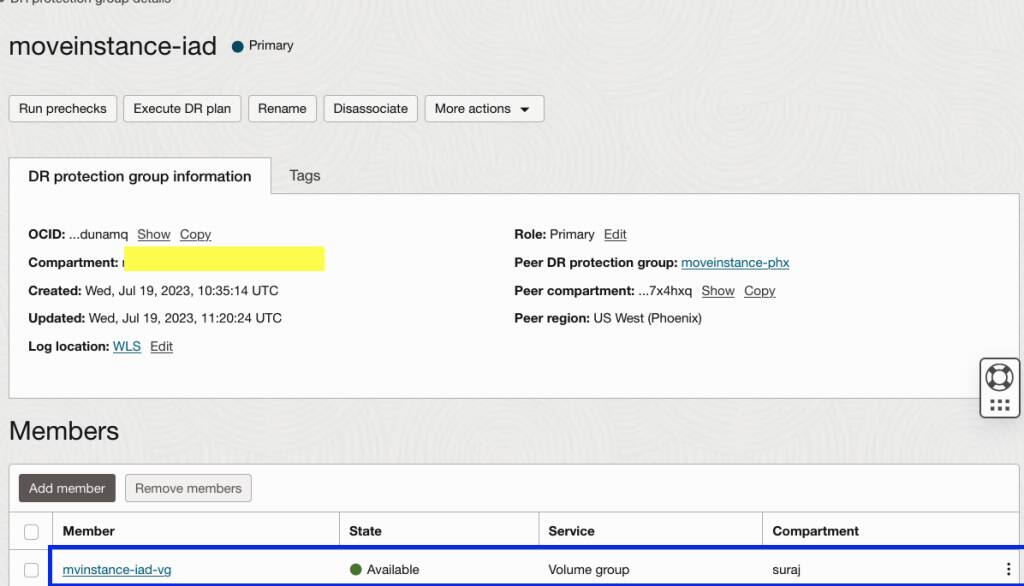This screenshot has width=1024, height=586.
Task: Show the full peer compartment ID
Action: point(718,291)
